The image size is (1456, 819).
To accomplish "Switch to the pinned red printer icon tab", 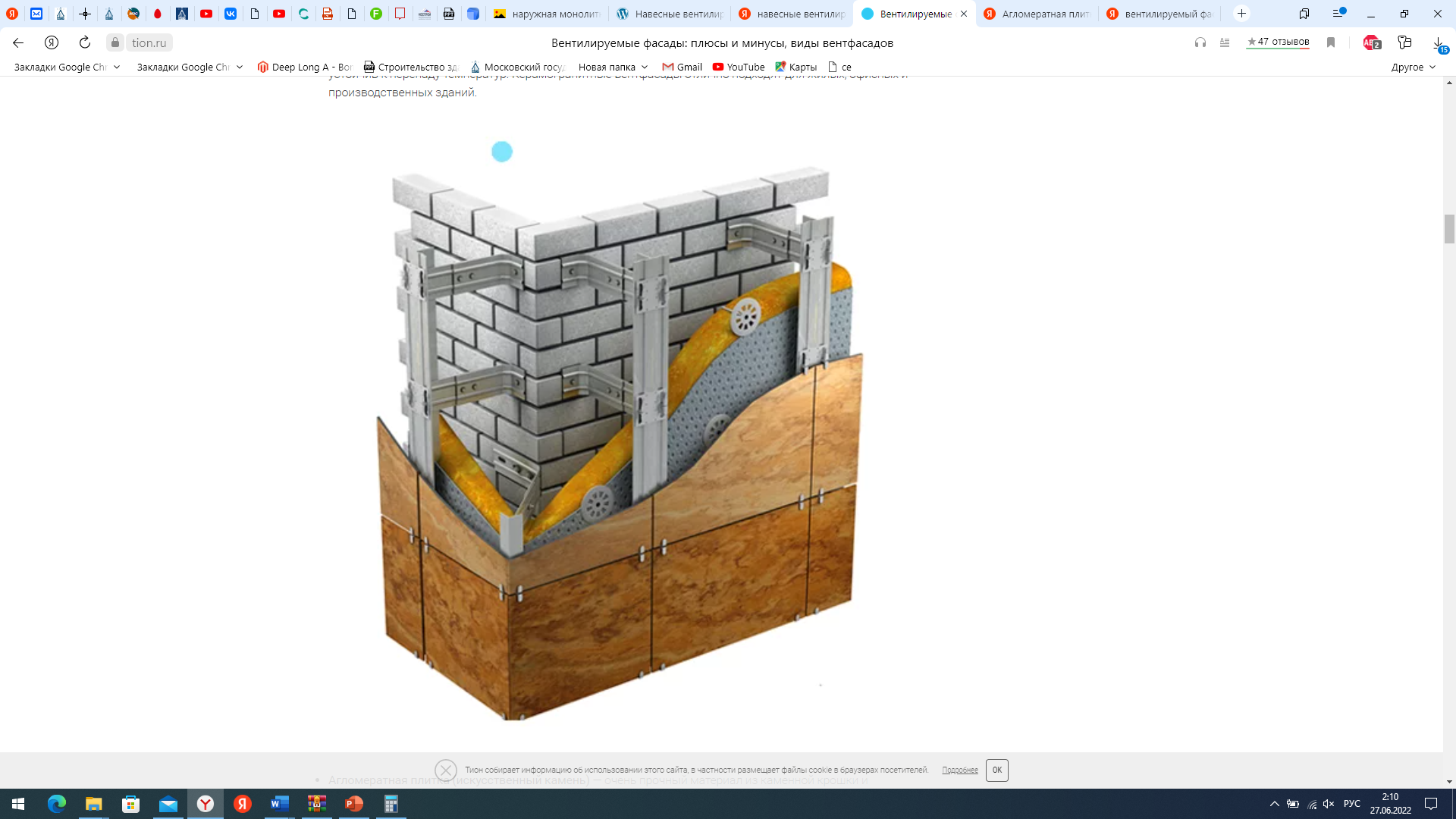I will [328, 14].
